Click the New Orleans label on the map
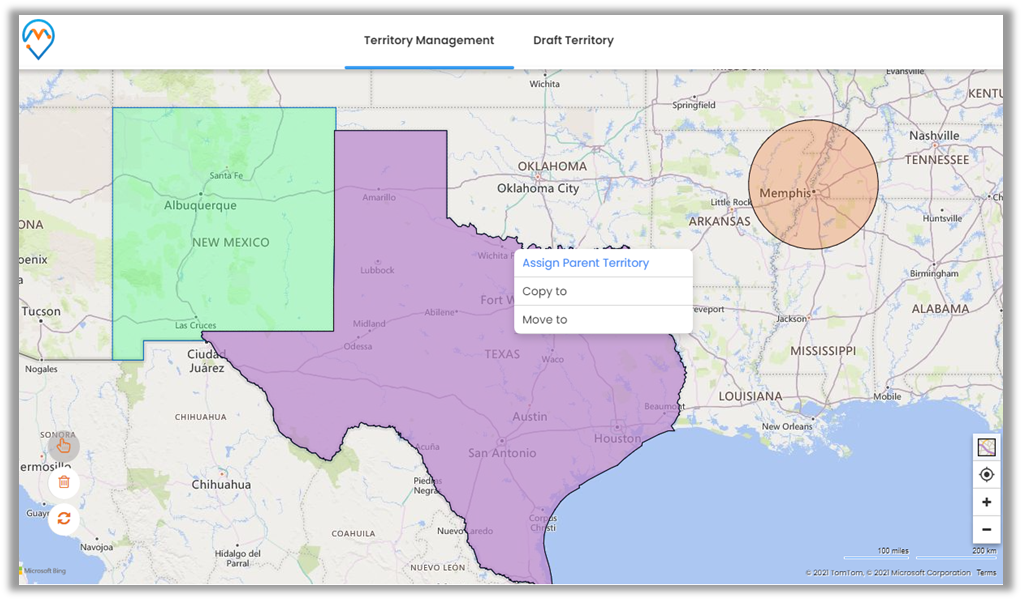The width and height of the screenshot is (1023, 600). [x=787, y=427]
